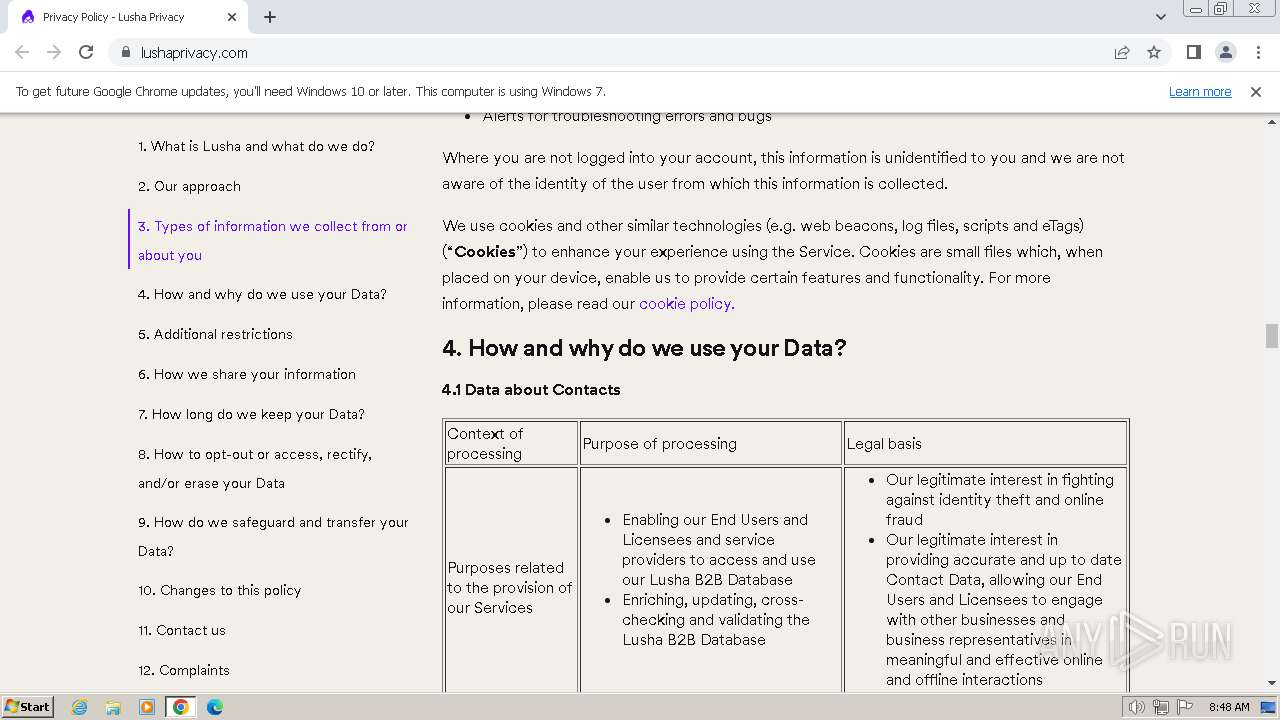This screenshot has width=1280, height=720.
Task: Click the page vertical scrollbar thumb
Action: tap(1271, 336)
